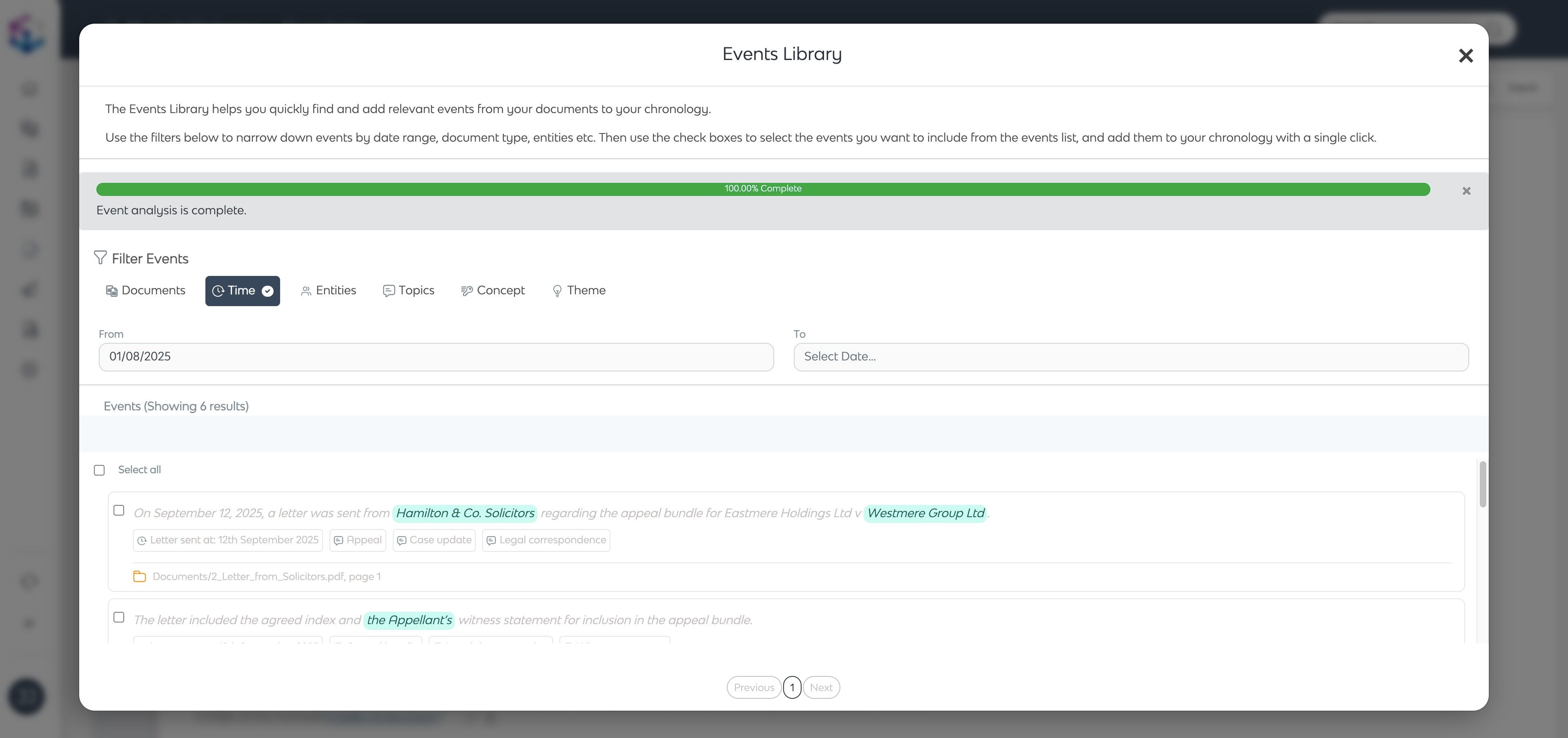Open the To date selector

pyautogui.click(x=1130, y=357)
